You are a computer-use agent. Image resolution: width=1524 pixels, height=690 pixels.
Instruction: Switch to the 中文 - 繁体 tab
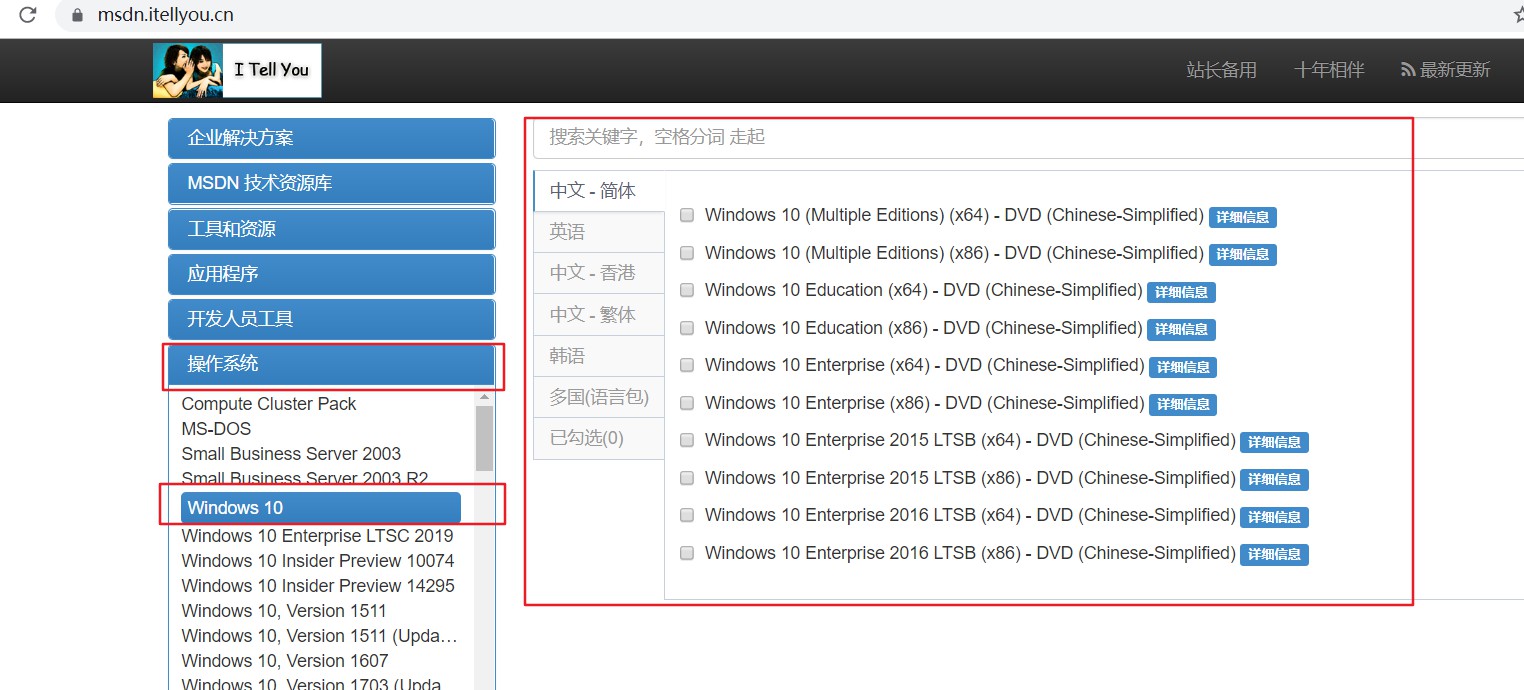click(598, 314)
